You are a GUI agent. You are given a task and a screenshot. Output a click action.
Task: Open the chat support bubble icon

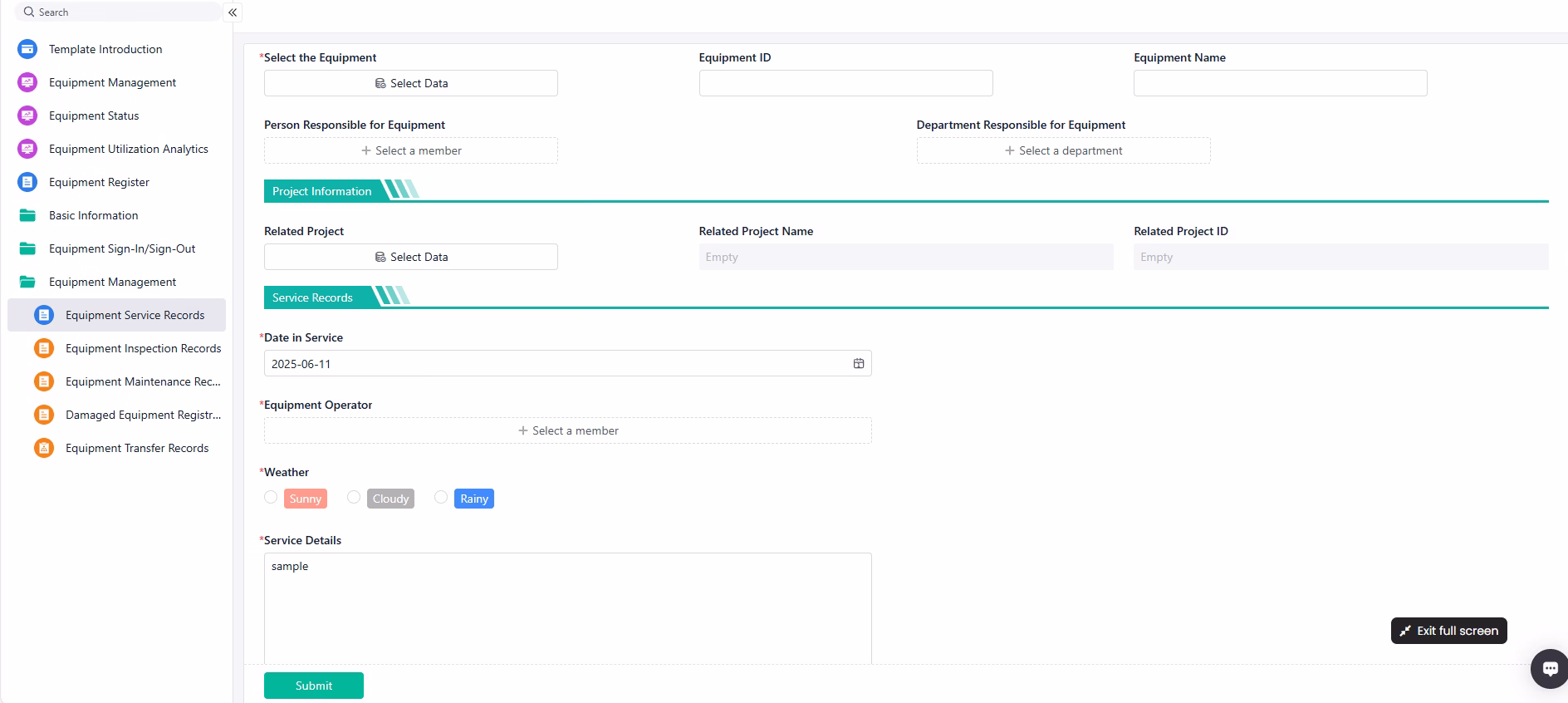(x=1549, y=669)
